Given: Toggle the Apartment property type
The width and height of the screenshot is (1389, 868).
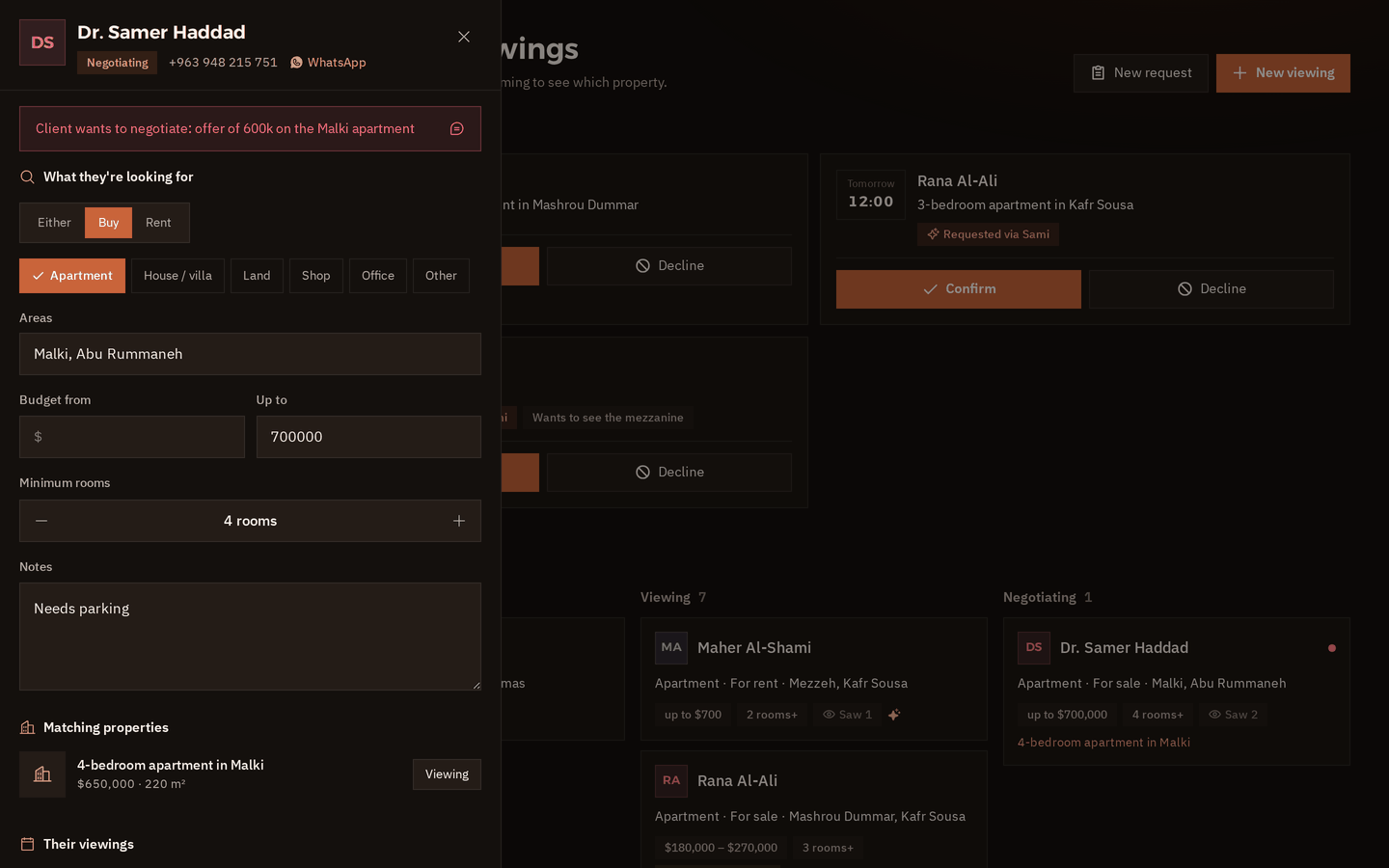Looking at the screenshot, I should tap(72, 276).
